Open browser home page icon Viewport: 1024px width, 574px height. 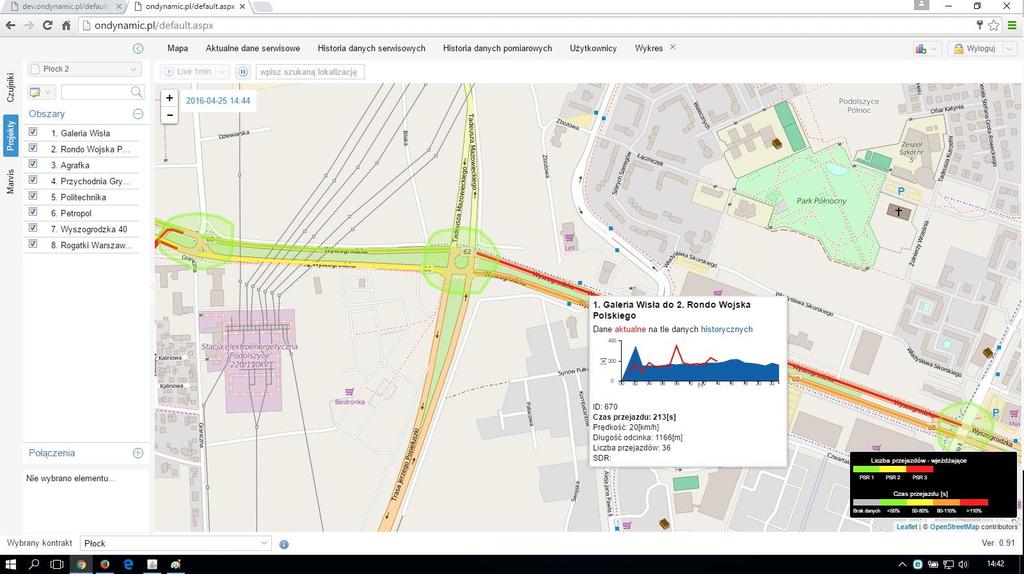click(66, 25)
